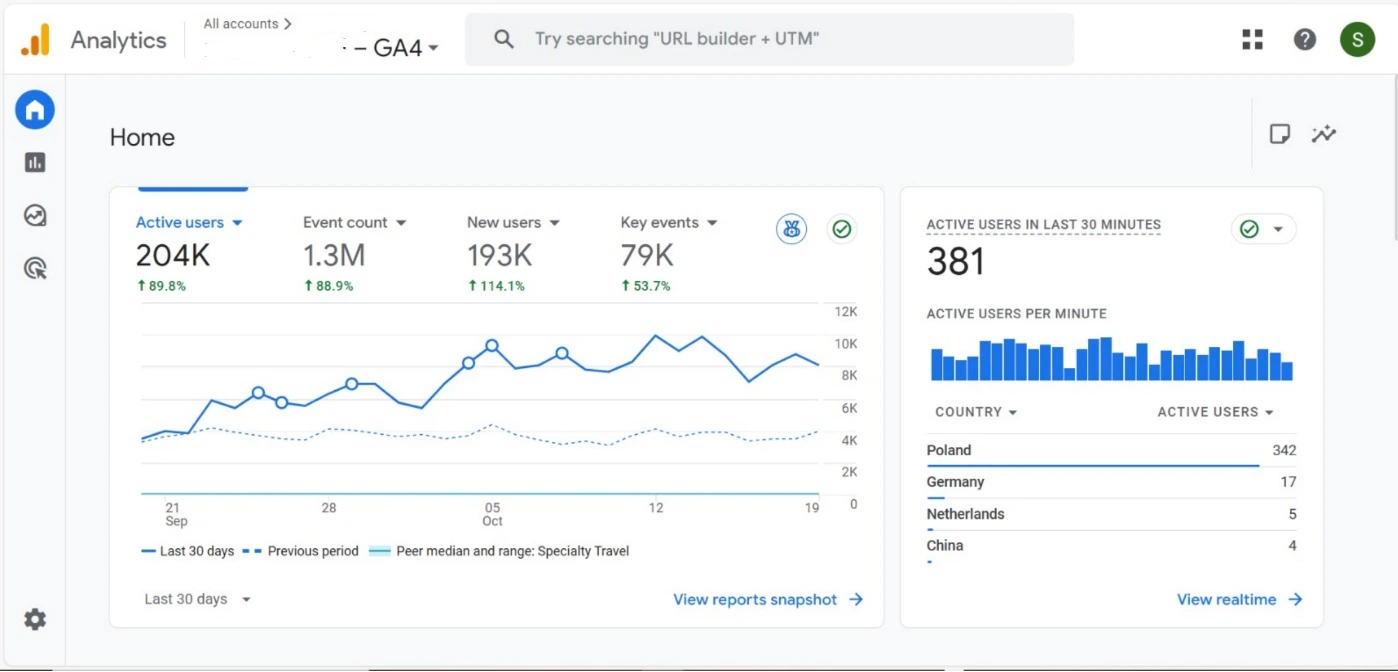Open the Explore icon in sidebar

click(x=35, y=215)
